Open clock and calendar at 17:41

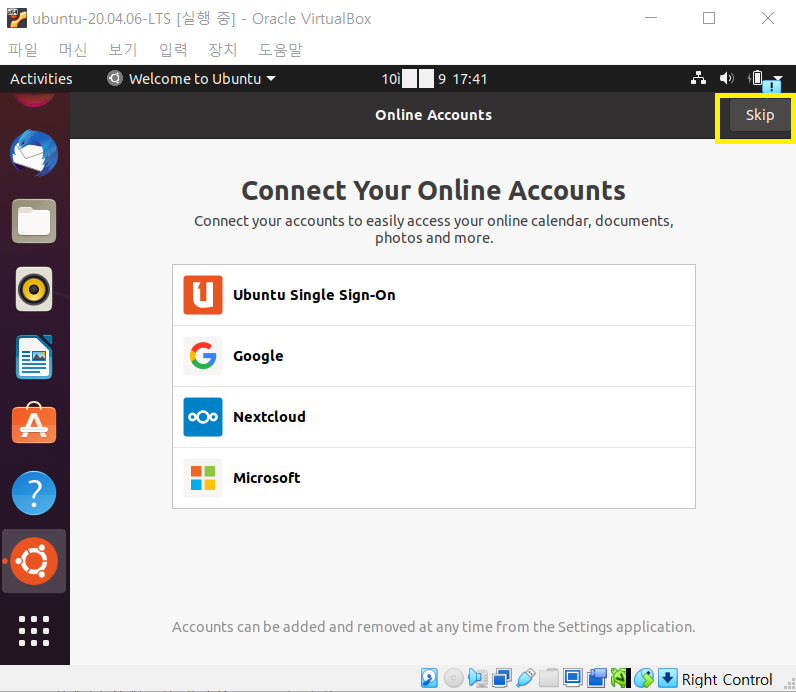coord(435,79)
